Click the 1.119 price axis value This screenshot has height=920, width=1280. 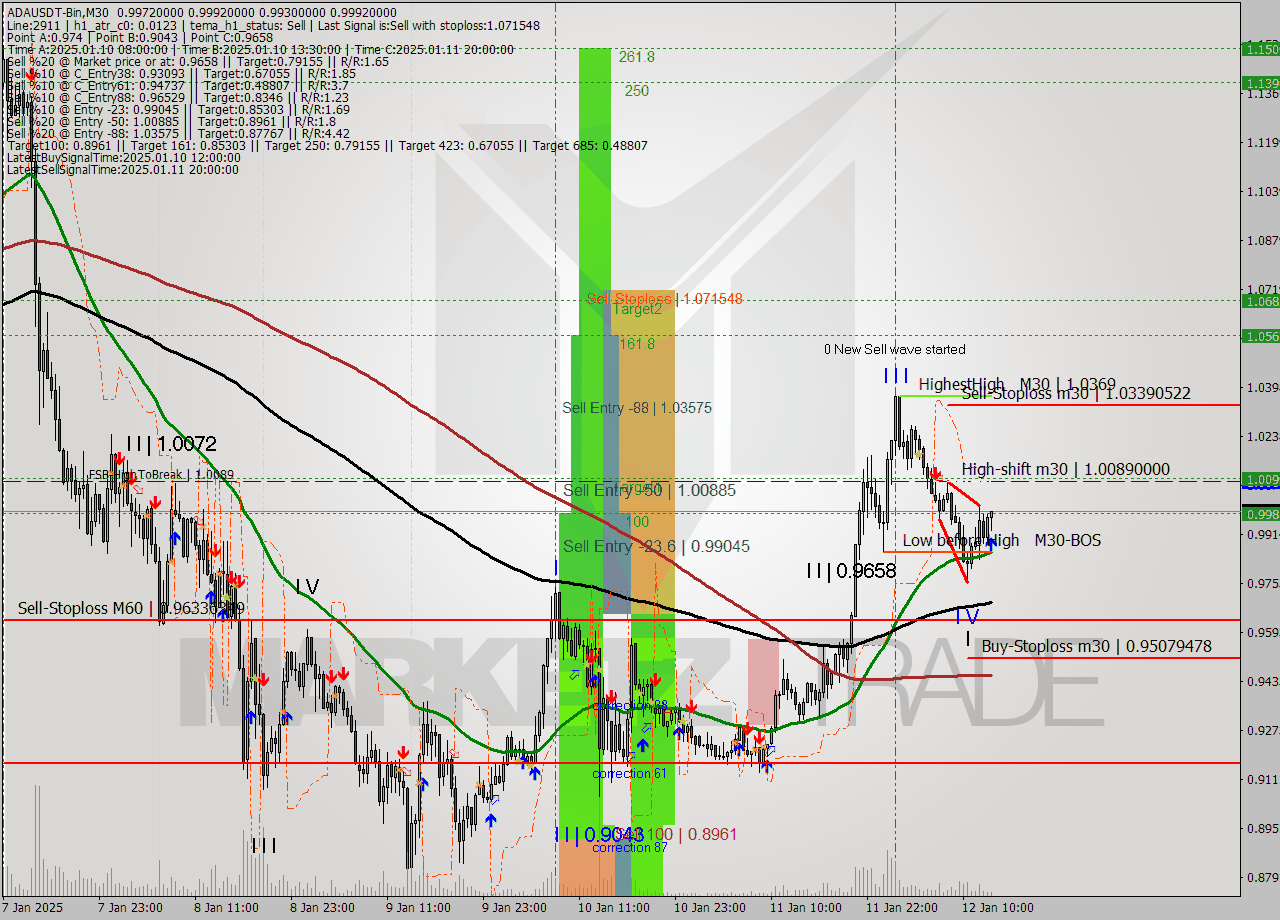tap(1262, 142)
